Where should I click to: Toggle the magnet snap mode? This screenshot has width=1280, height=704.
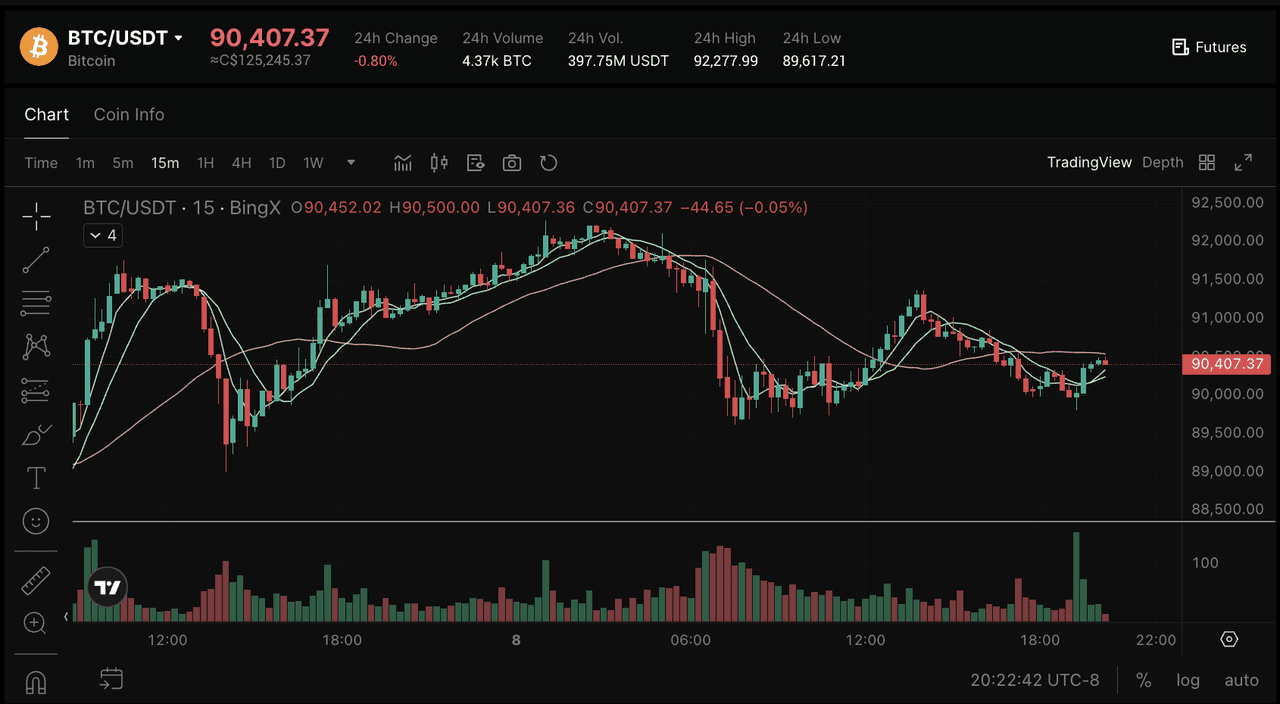(36, 681)
